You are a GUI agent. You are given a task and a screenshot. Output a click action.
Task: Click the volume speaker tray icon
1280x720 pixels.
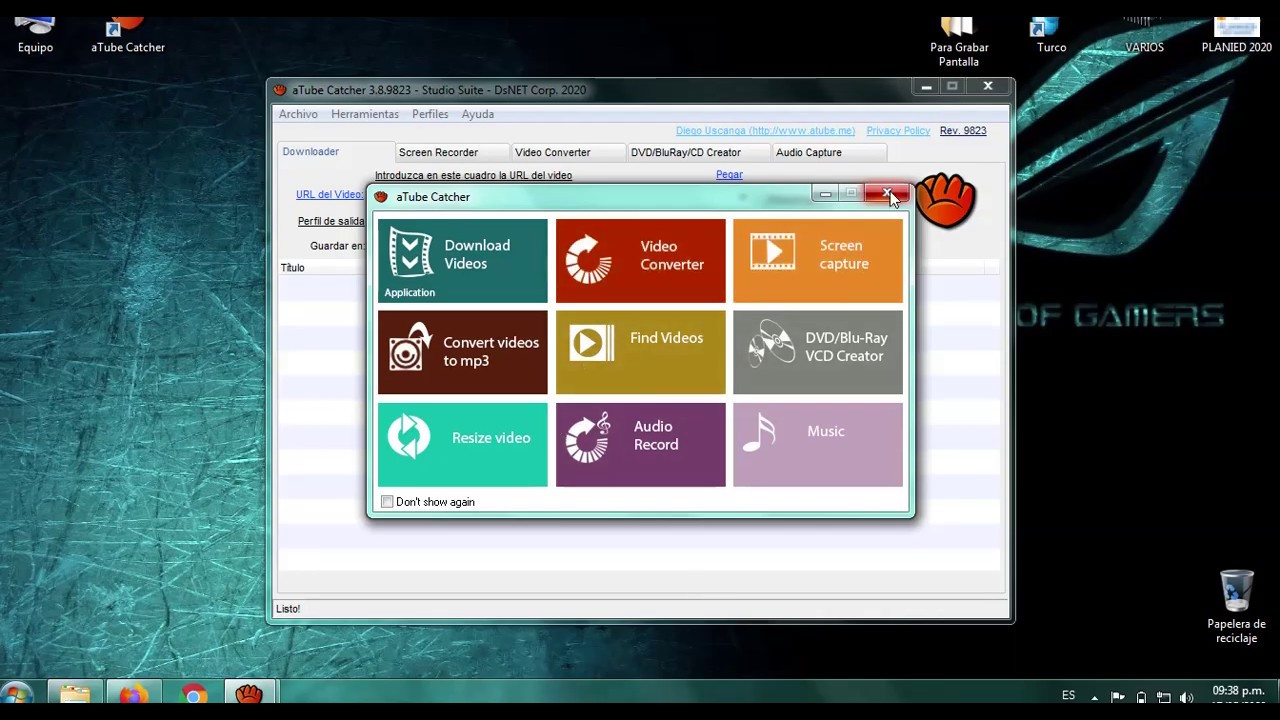1186,697
